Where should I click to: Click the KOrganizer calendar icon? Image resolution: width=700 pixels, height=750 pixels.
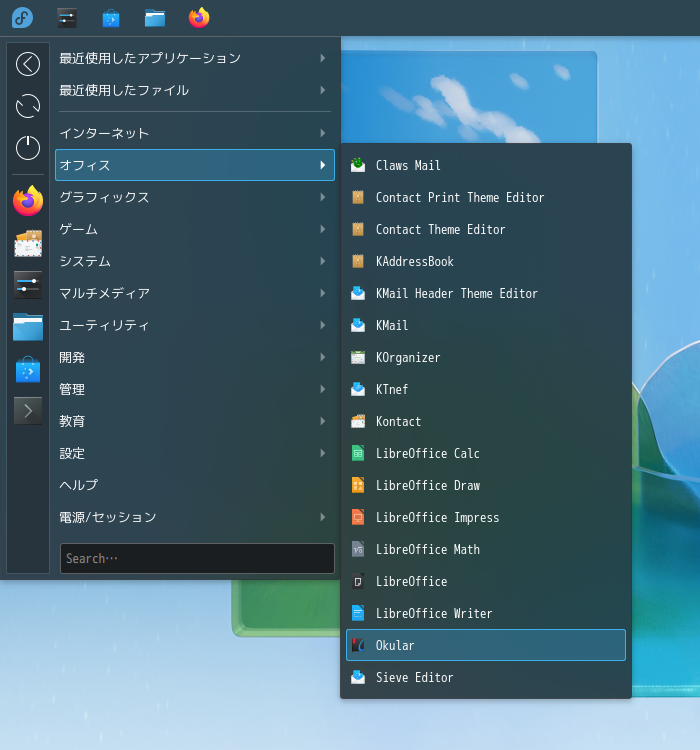click(358, 357)
